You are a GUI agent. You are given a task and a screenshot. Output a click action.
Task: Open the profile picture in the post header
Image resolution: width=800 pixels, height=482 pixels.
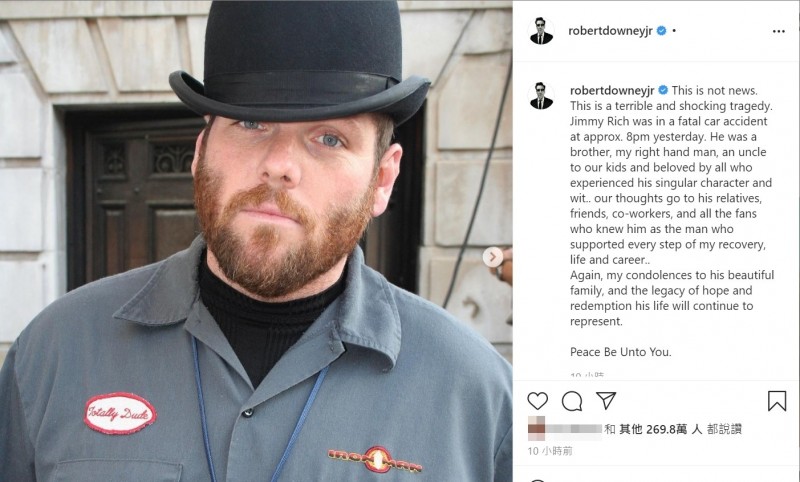(541, 31)
